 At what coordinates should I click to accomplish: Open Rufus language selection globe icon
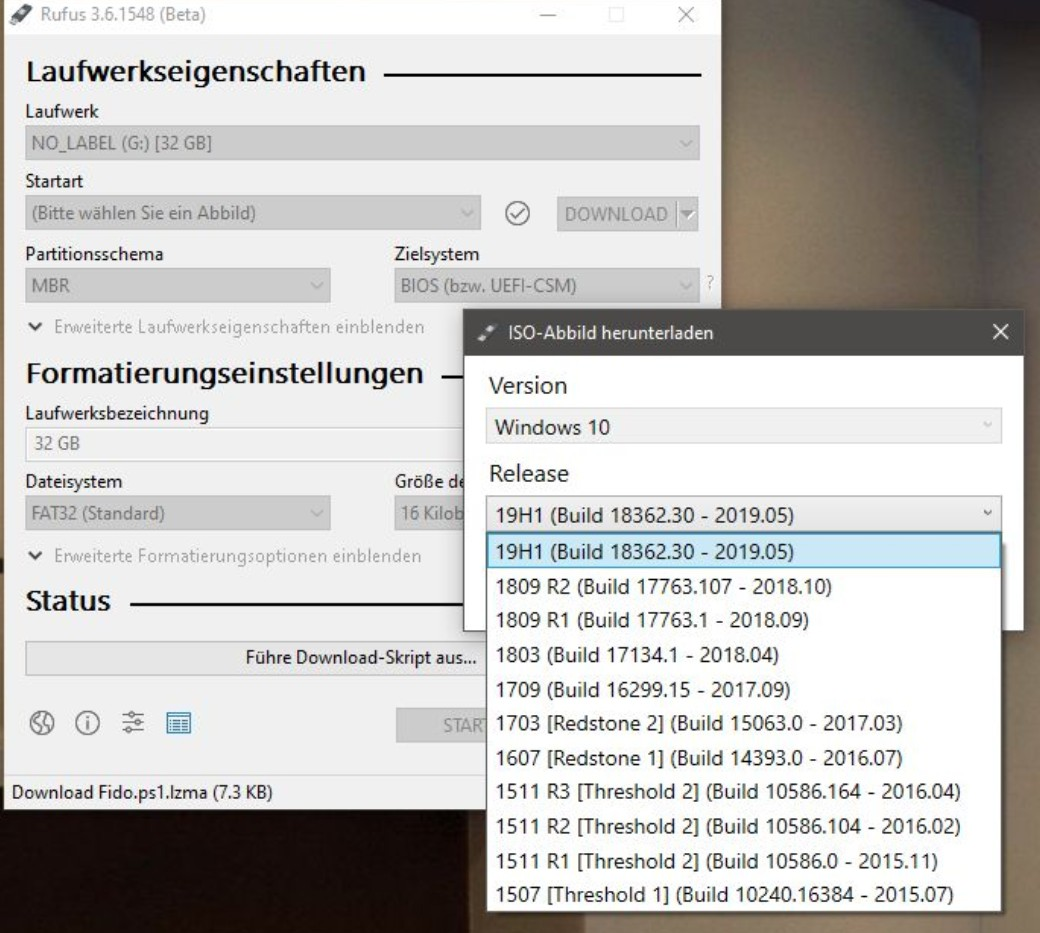point(42,723)
